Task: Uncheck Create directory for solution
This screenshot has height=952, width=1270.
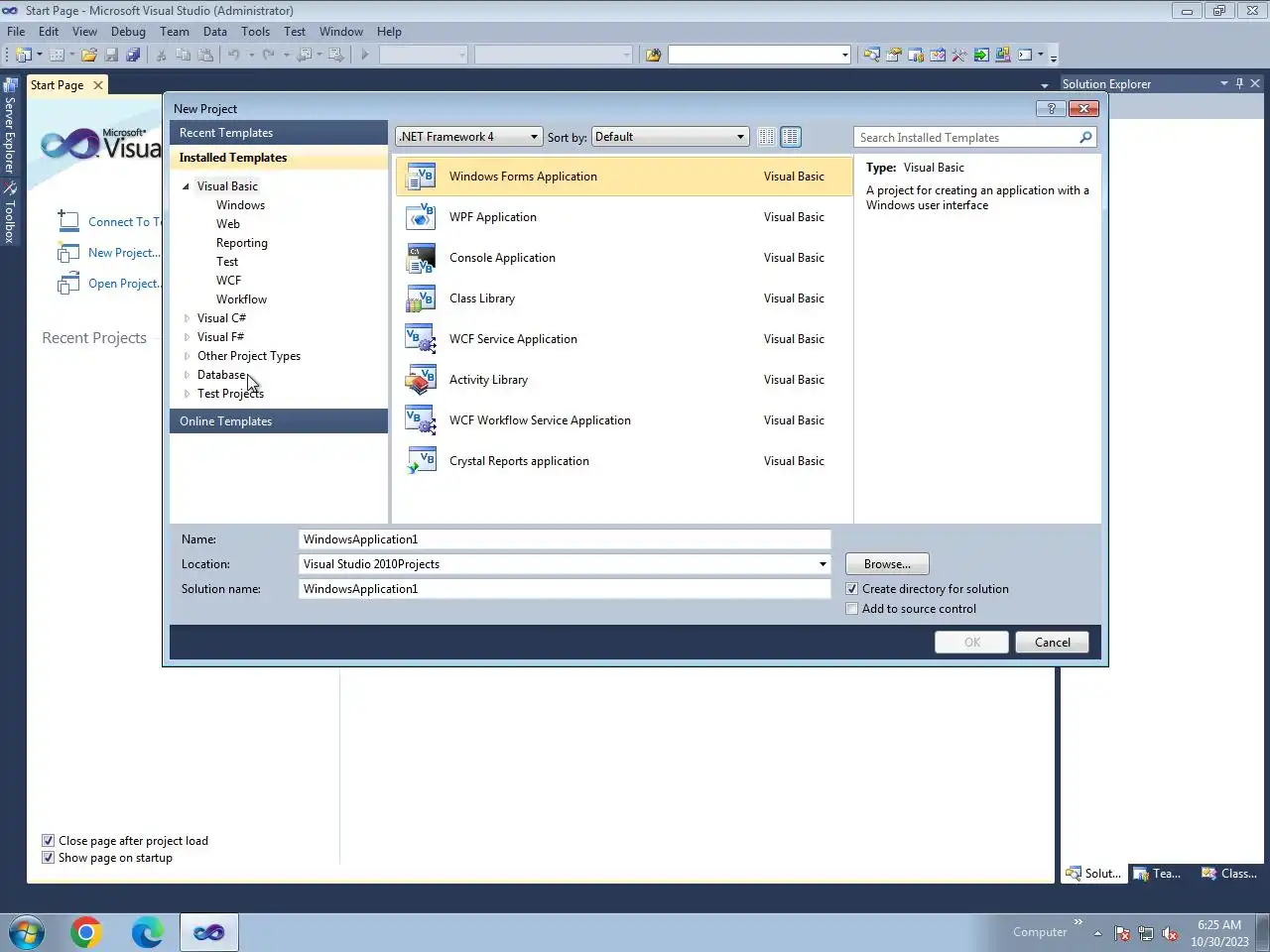Action: pyautogui.click(x=851, y=589)
